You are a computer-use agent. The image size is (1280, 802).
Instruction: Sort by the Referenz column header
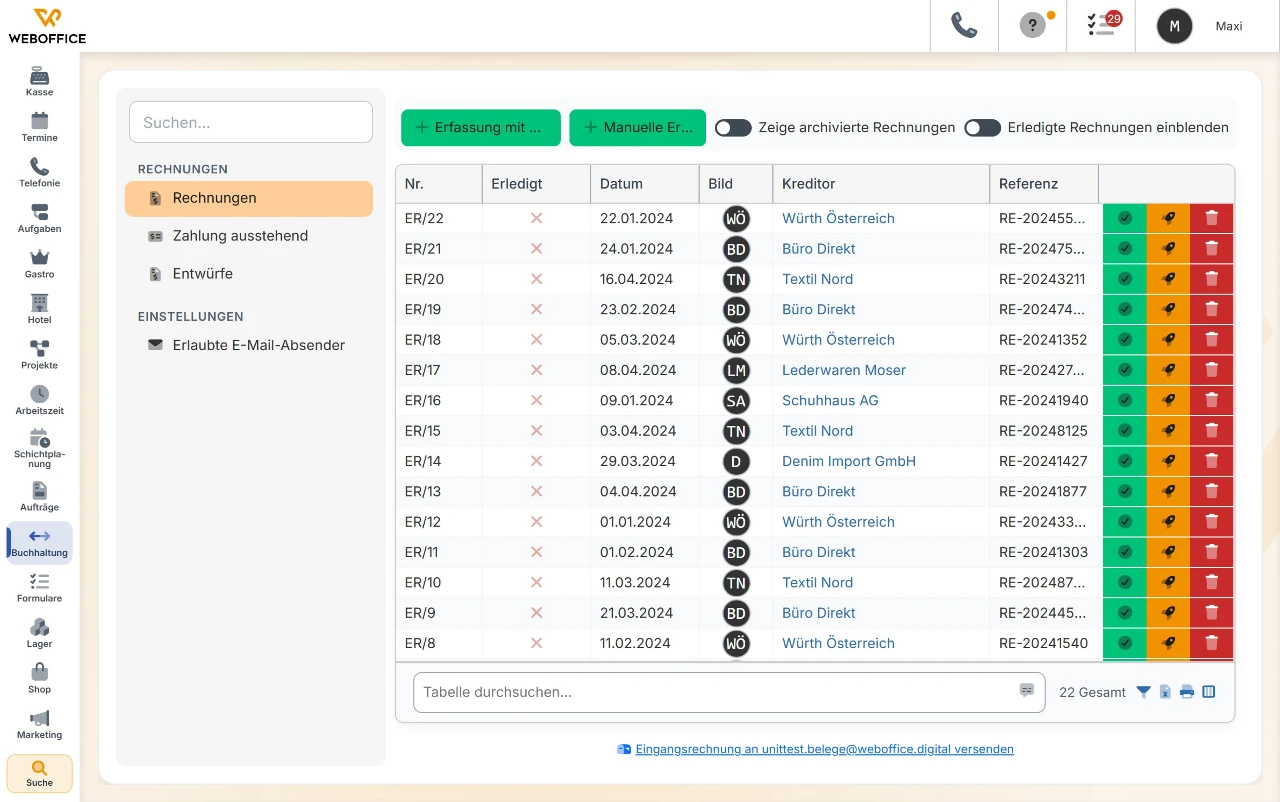pos(1044,184)
